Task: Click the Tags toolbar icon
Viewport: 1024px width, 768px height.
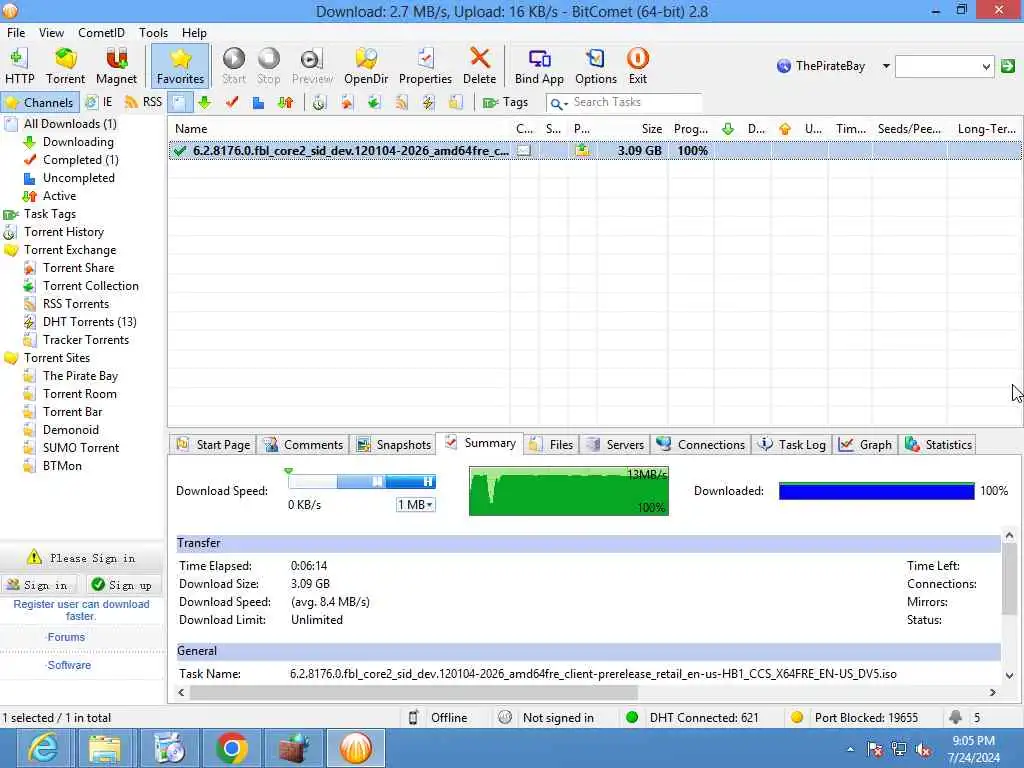Action: [505, 103]
